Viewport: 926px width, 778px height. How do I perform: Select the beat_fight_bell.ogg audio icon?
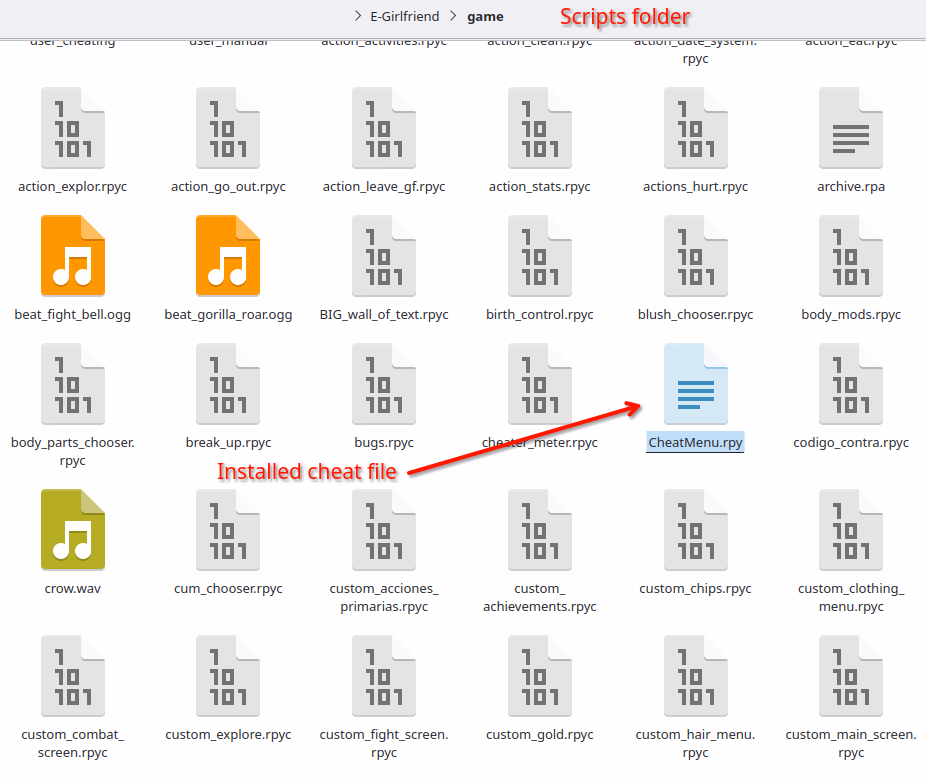point(73,256)
